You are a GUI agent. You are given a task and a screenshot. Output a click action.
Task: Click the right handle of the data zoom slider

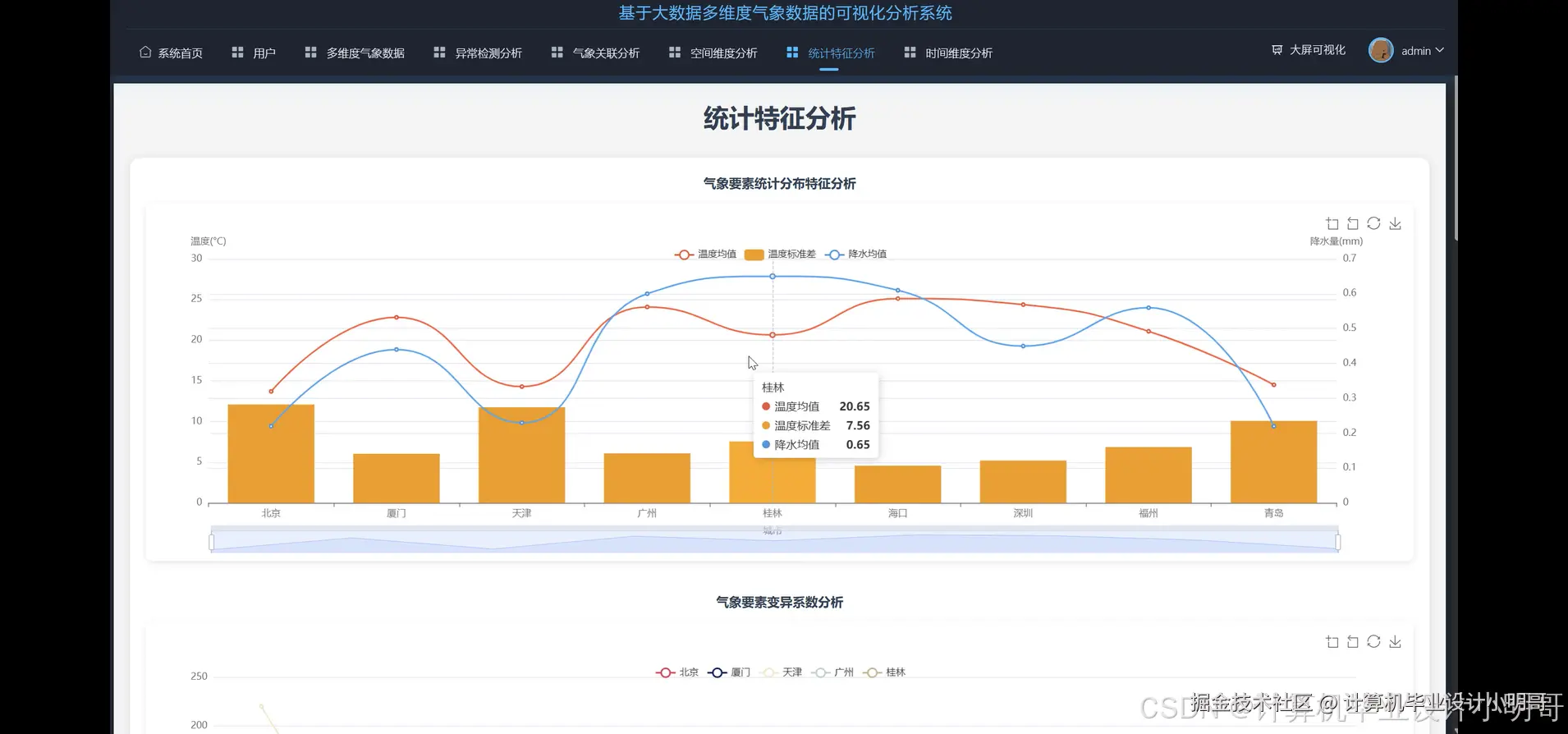pos(1338,542)
